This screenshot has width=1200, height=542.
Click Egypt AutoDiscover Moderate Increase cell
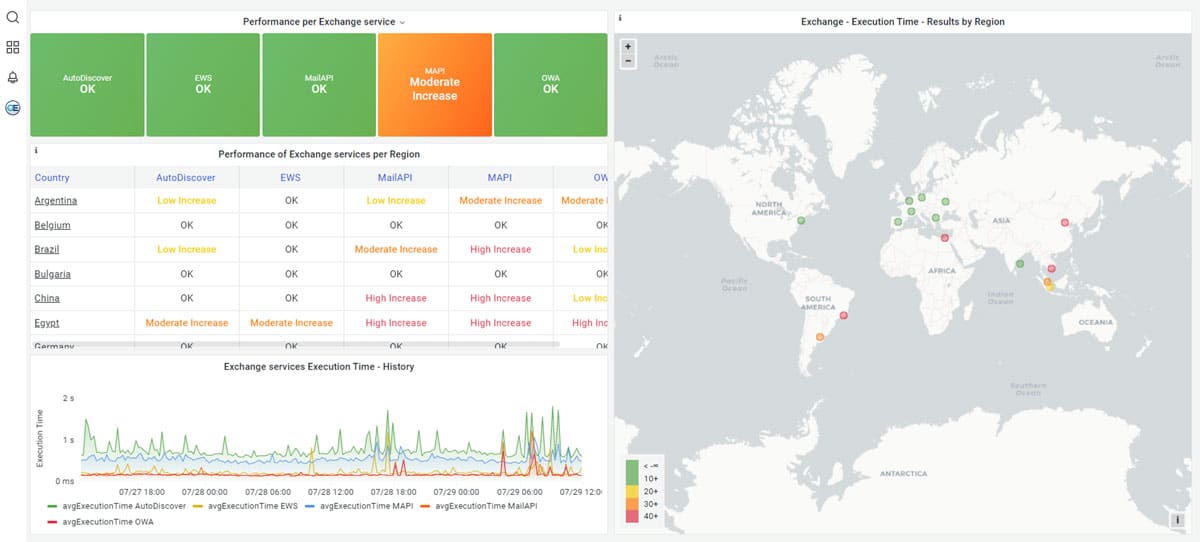click(x=187, y=323)
